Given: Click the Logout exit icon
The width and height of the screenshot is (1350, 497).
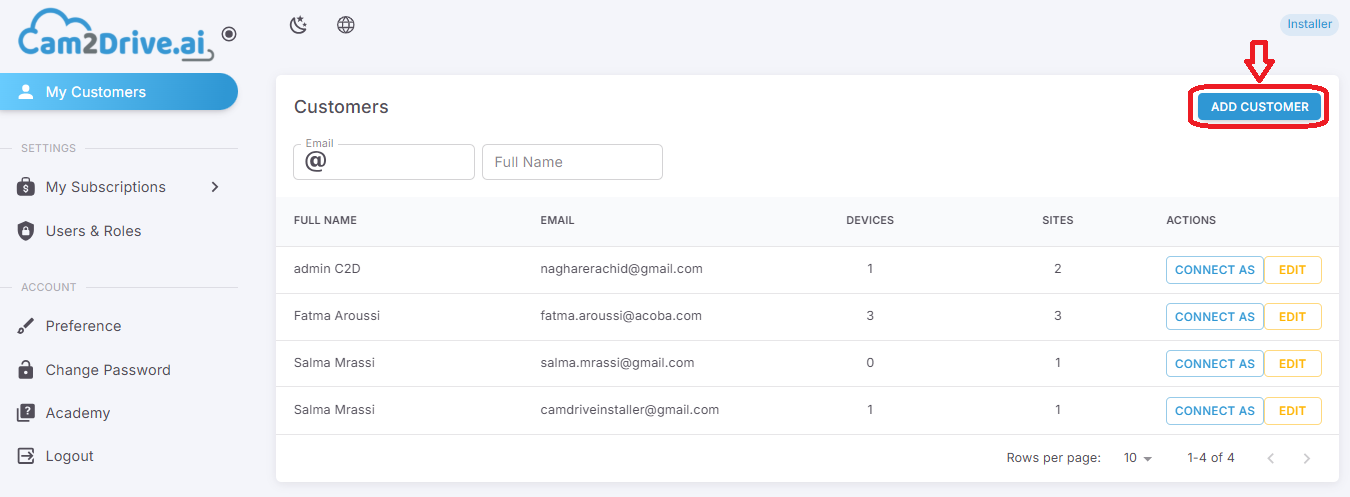Looking at the screenshot, I should [27, 456].
